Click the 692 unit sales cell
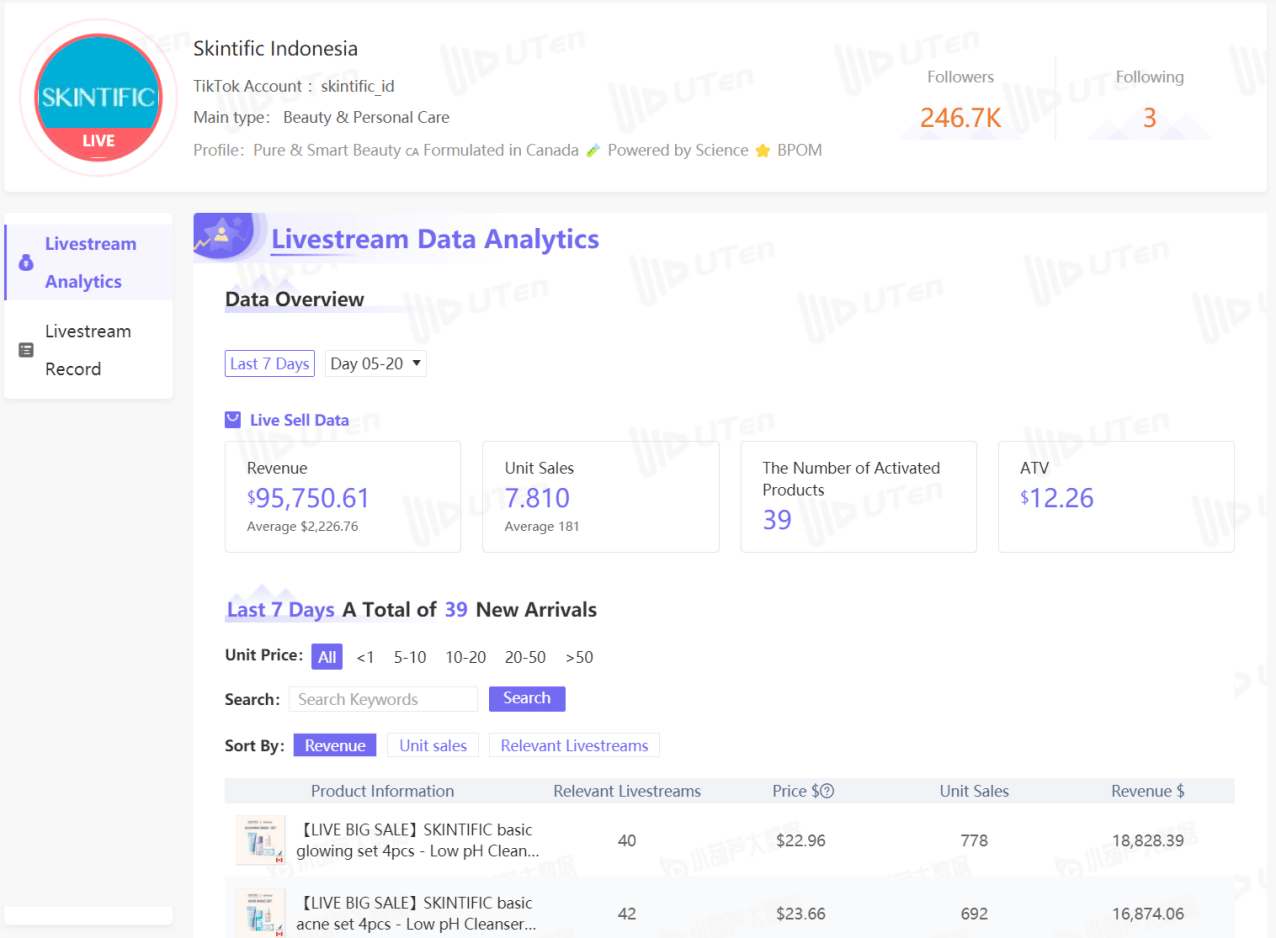The width and height of the screenshot is (1276, 938). pyautogui.click(x=974, y=914)
